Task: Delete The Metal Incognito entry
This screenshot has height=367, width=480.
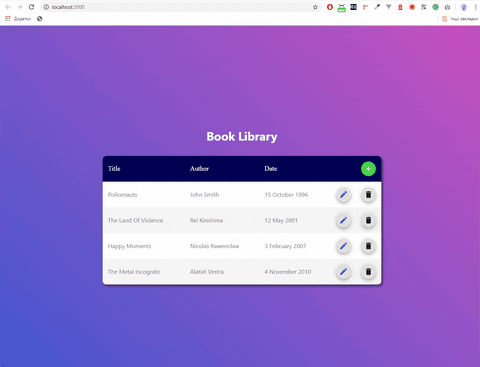Action: pyautogui.click(x=368, y=272)
